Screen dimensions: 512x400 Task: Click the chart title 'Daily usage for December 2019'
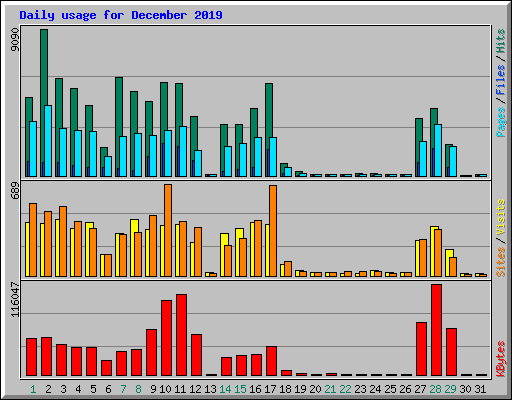tap(121, 15)
